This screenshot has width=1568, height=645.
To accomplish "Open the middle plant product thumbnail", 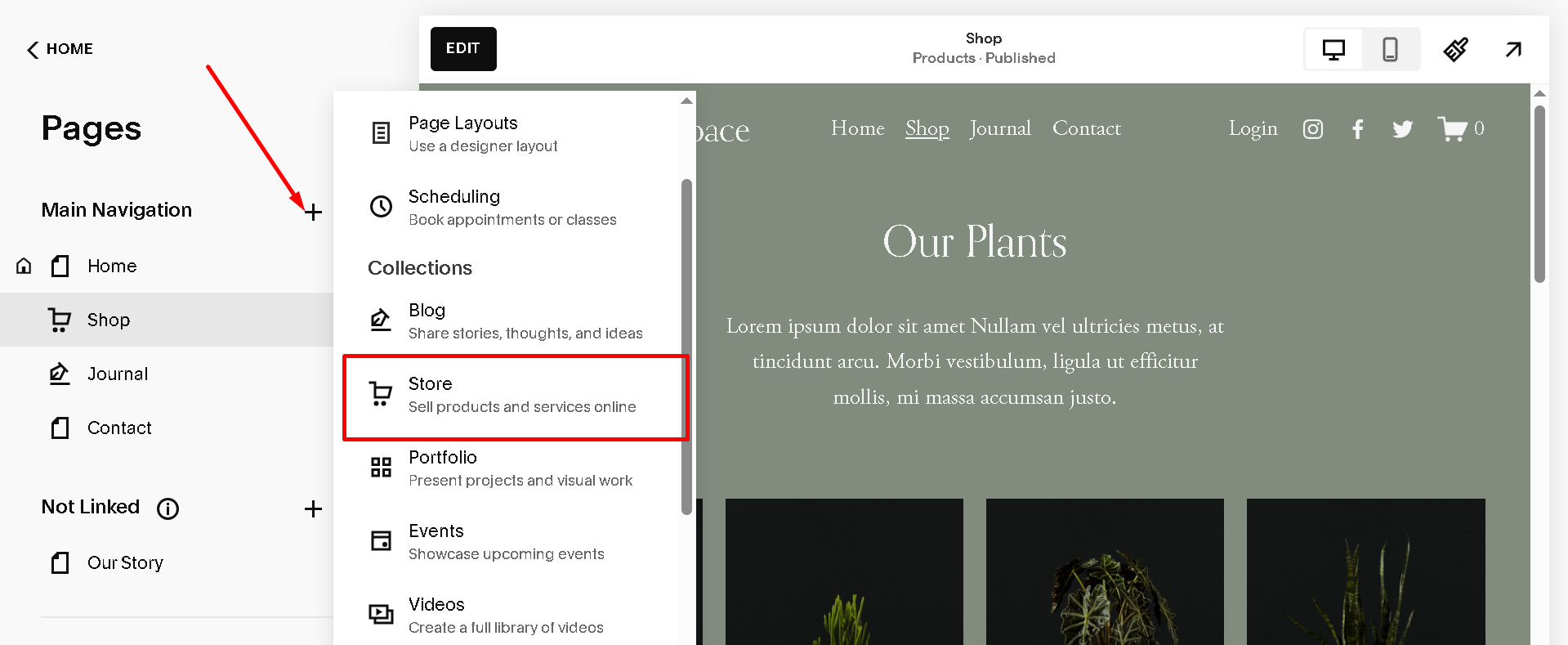I will (x=1105, y=571).
